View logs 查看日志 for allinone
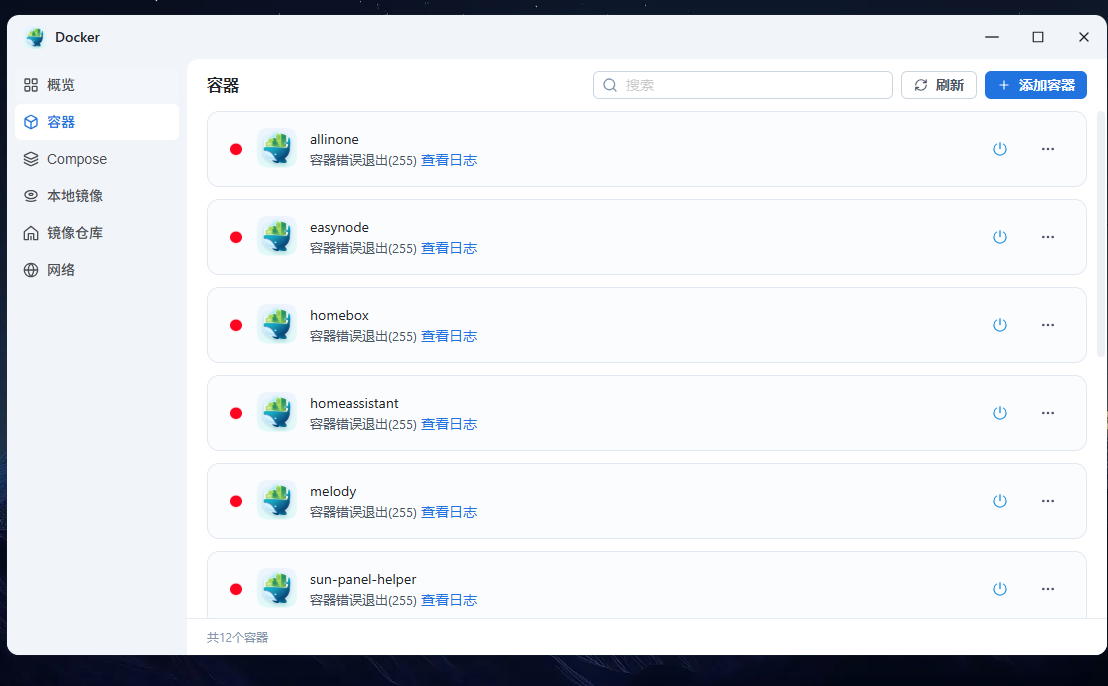Viewport: 1108px width, 686px height. point(449,160)
